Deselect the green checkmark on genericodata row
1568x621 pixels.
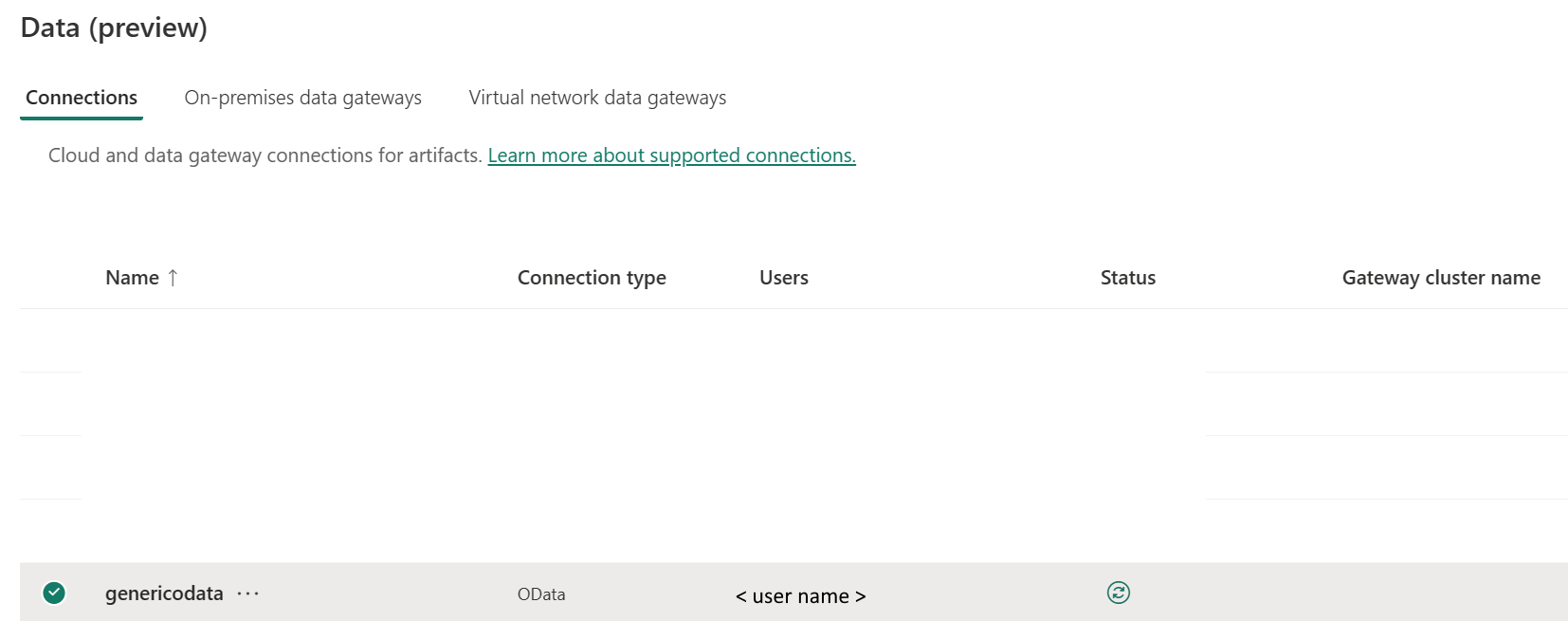[54, 593]
